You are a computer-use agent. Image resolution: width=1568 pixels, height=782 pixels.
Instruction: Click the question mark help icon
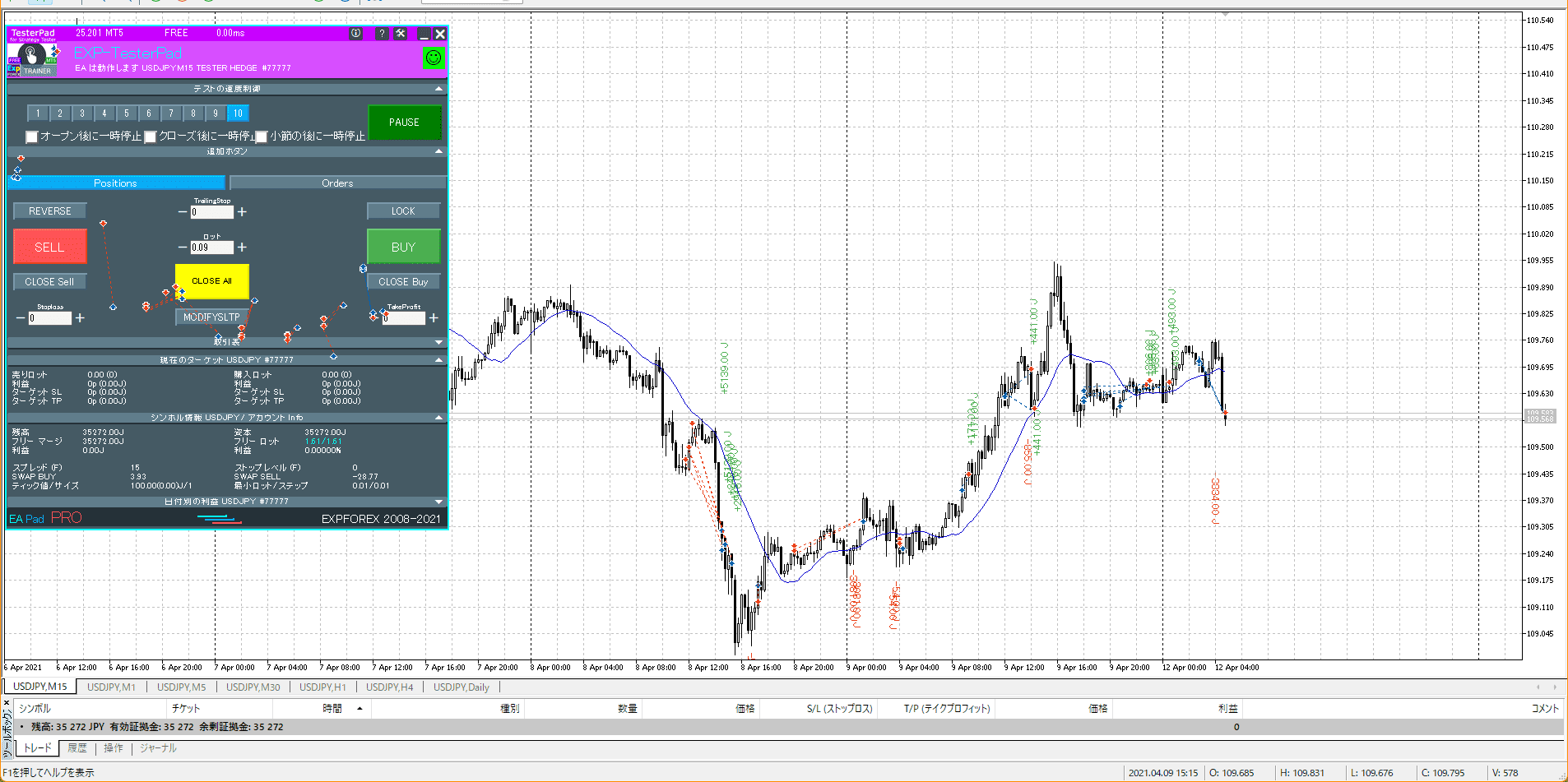(x=382, y=34)
